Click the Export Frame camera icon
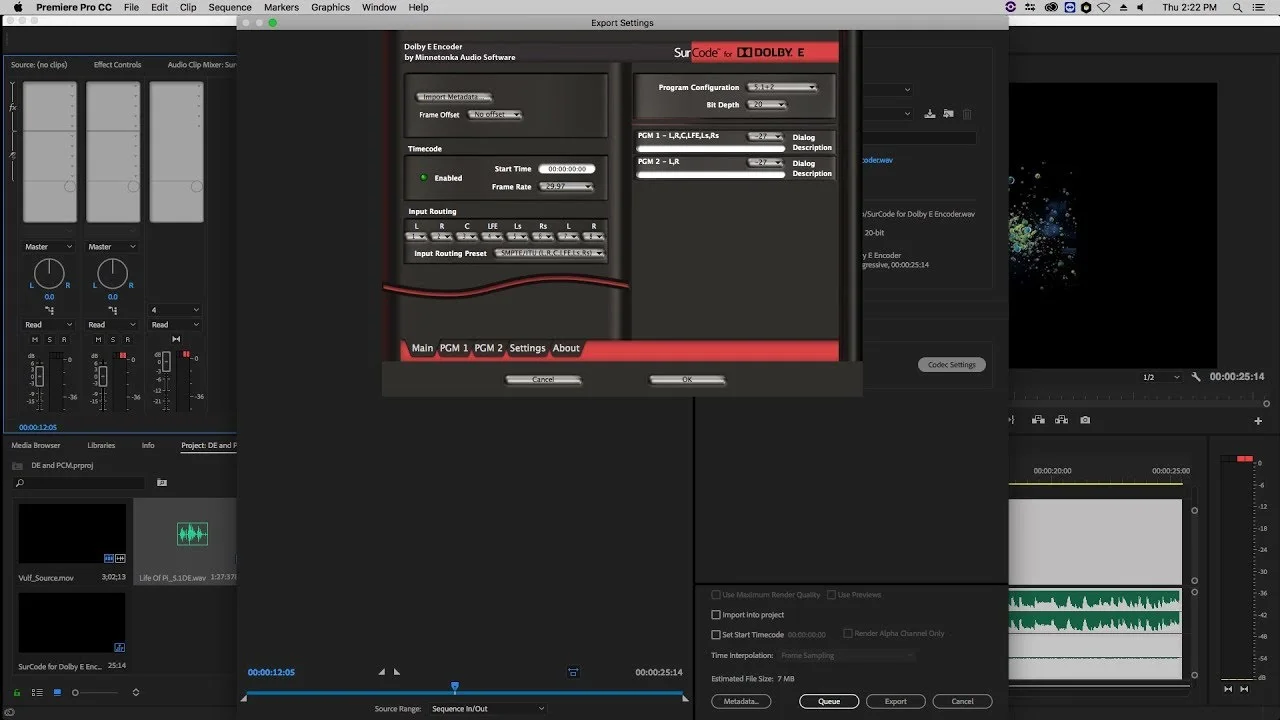The image size is (1280, 720). click(1085, 420)
